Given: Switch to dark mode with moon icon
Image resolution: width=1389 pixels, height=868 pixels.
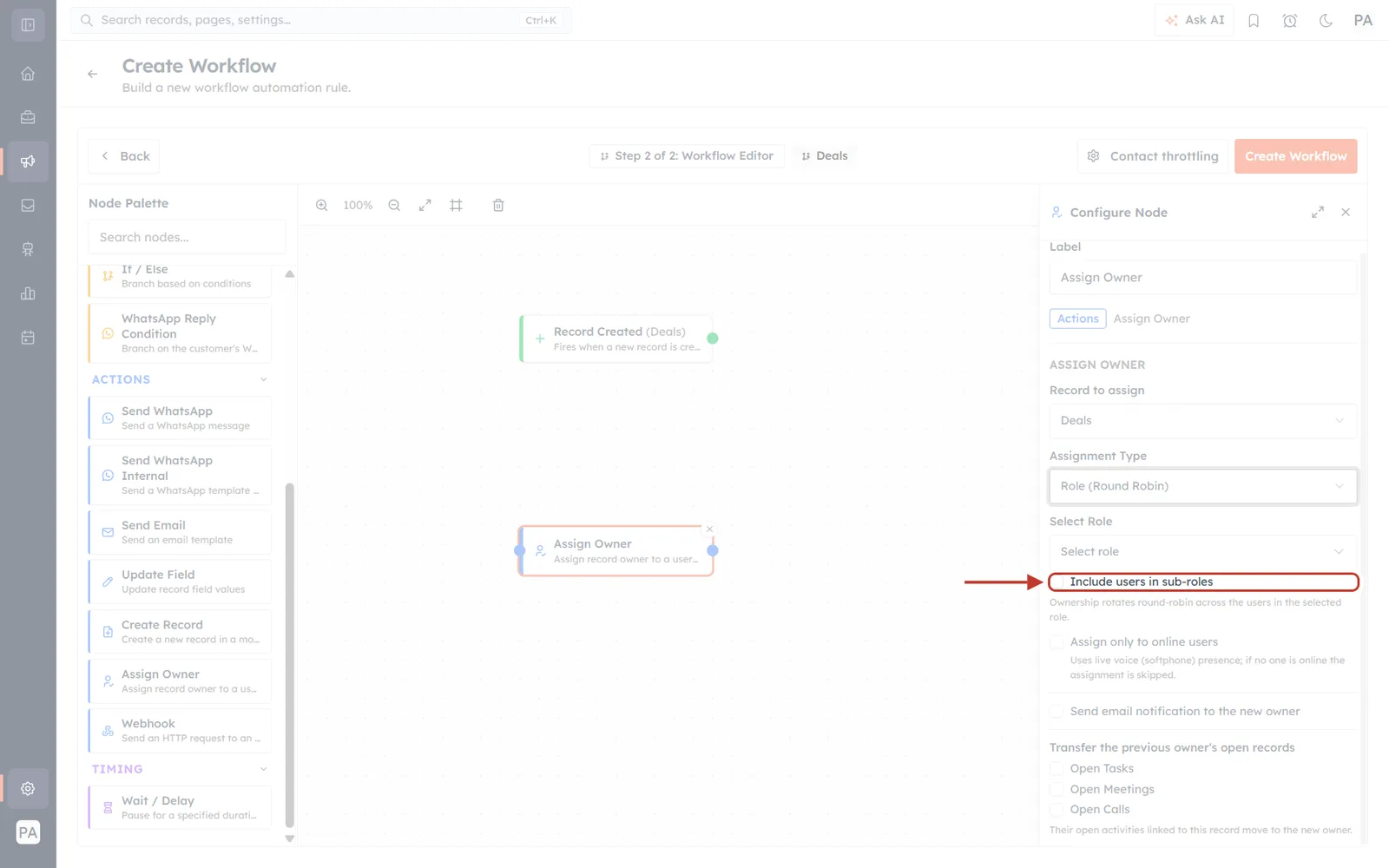Looking at the screenshot, I should pos(1326,21).
